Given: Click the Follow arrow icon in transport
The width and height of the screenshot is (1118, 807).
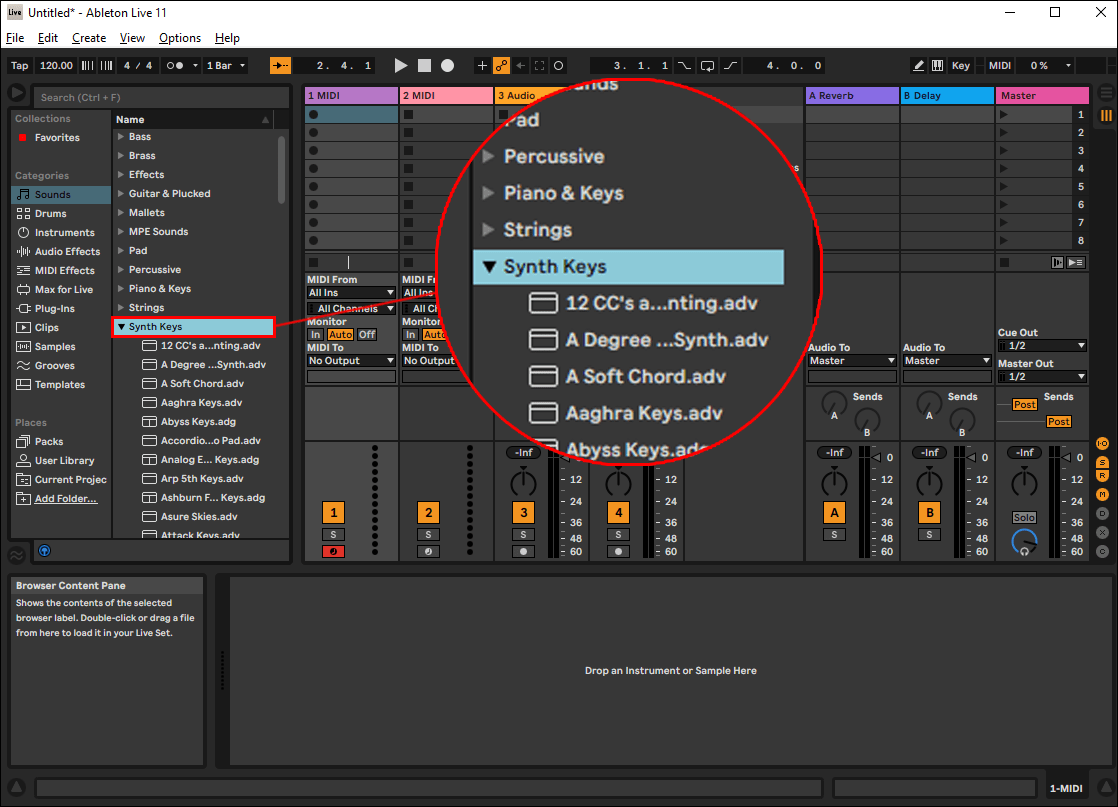Looking at the screenshot, I should coord(282,65).
